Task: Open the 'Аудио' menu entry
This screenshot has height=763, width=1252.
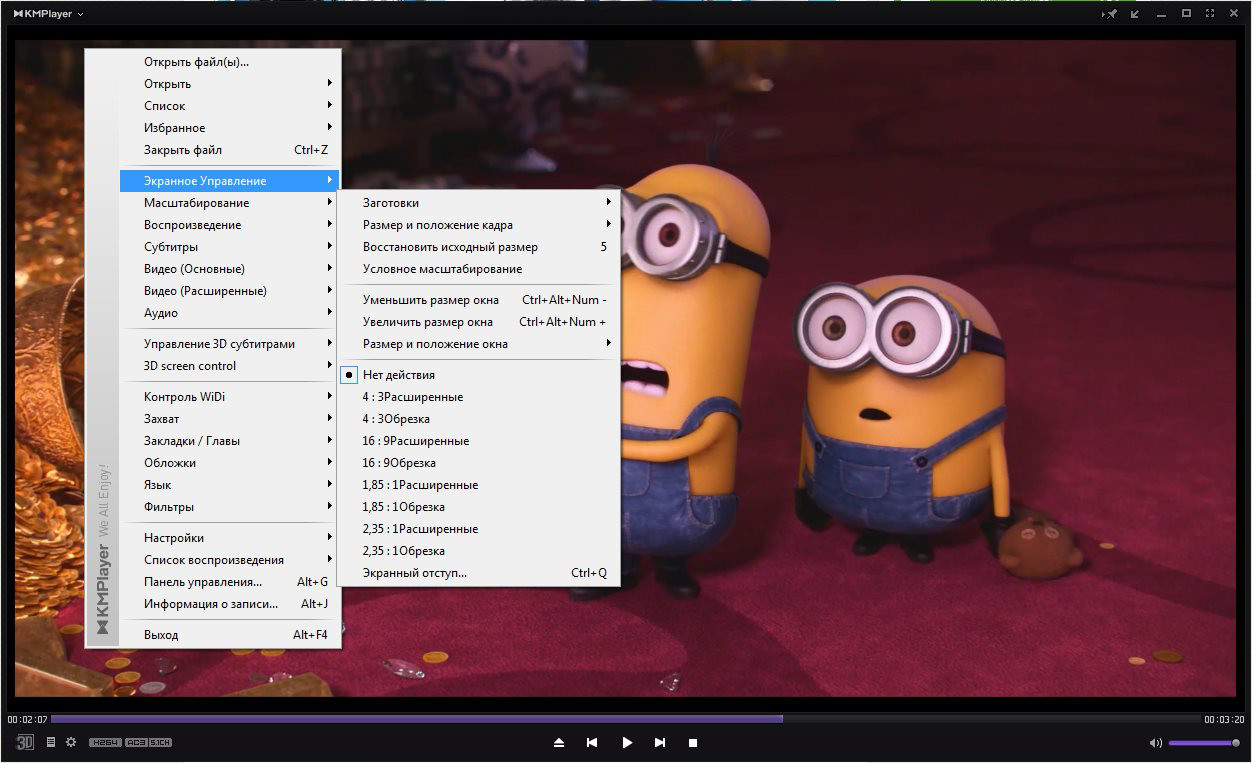Action: [229, 313]
